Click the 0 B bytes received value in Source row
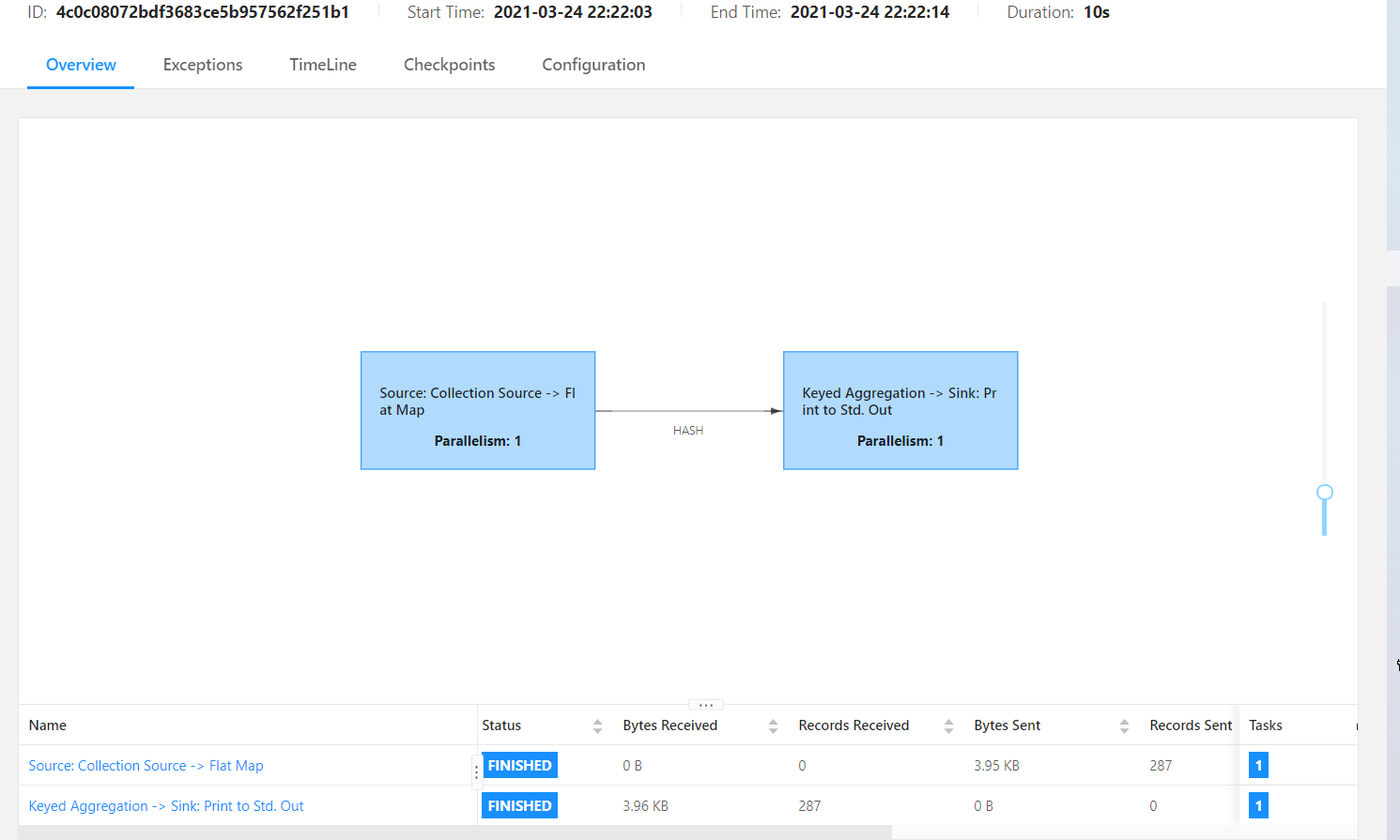The image size is (1400, 840). tap(632, 766)
